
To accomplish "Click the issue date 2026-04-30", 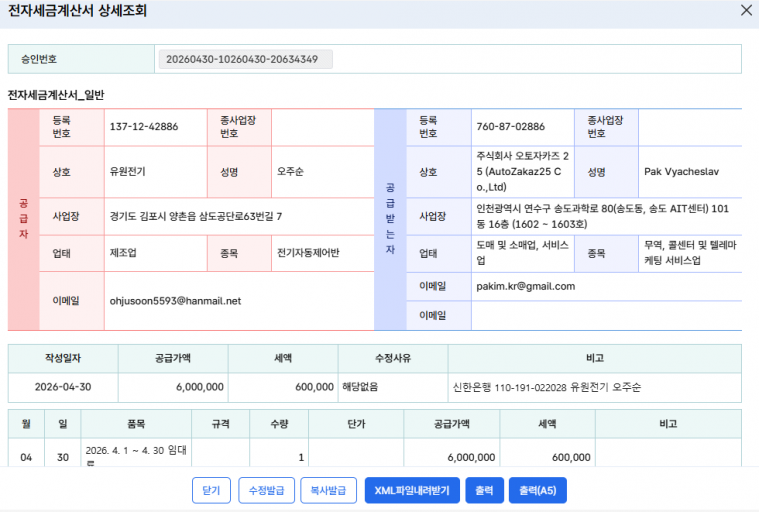I will 63,387.
